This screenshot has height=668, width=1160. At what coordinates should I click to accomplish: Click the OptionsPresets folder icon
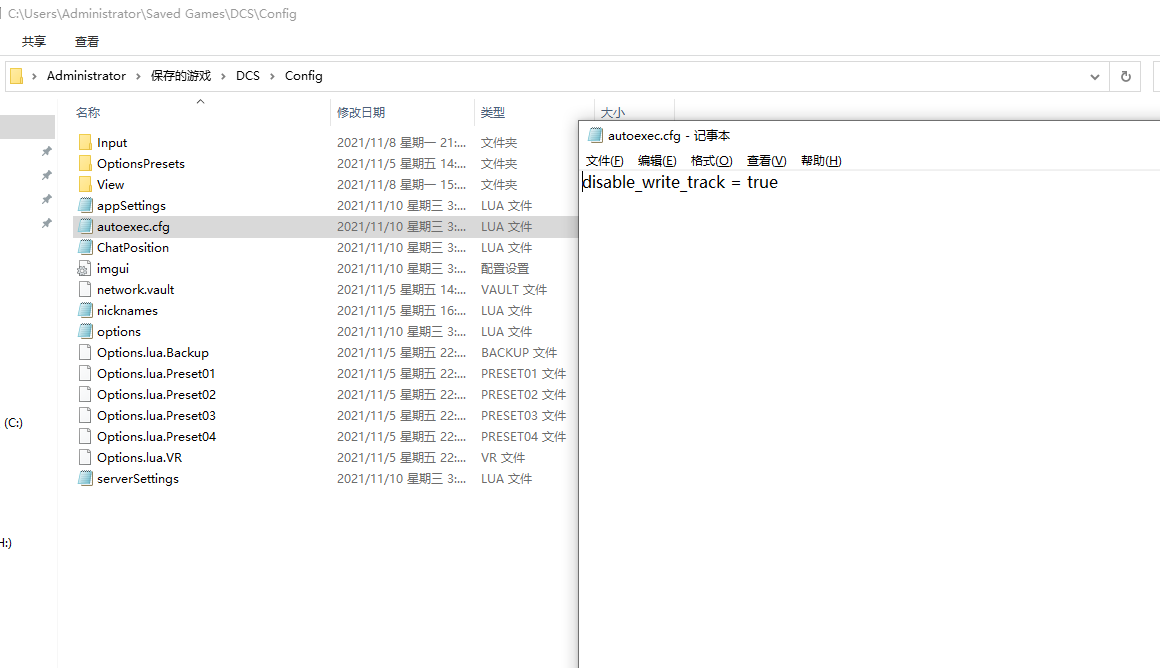tap(85, 163)
